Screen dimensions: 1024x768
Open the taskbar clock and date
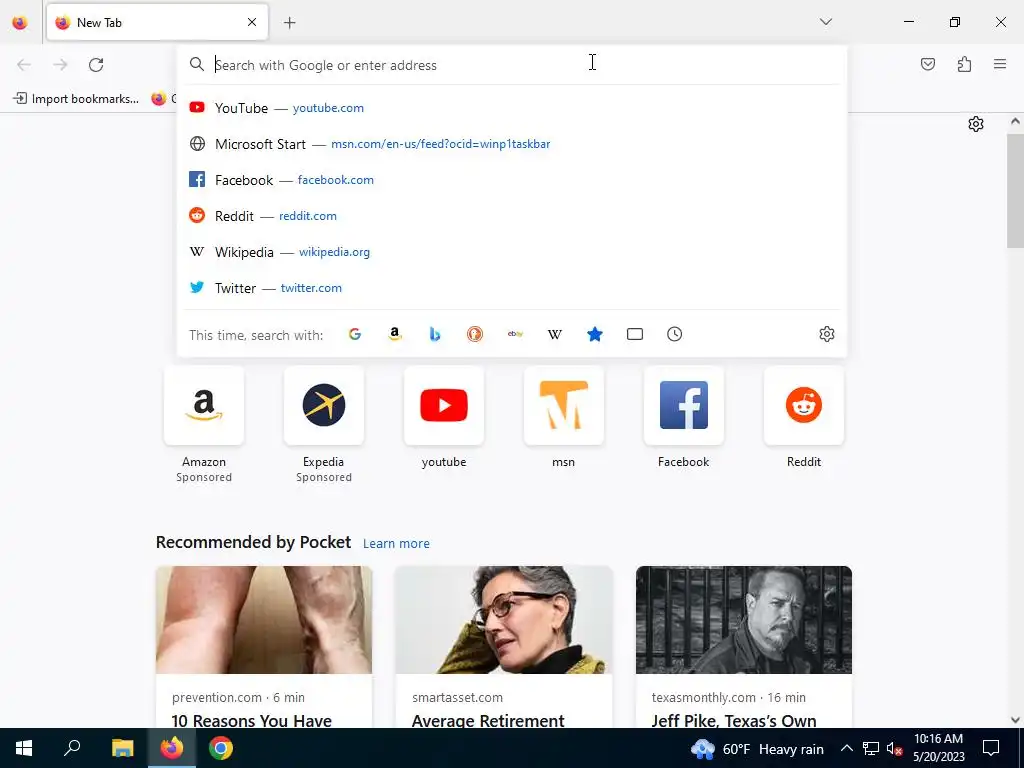938,748
